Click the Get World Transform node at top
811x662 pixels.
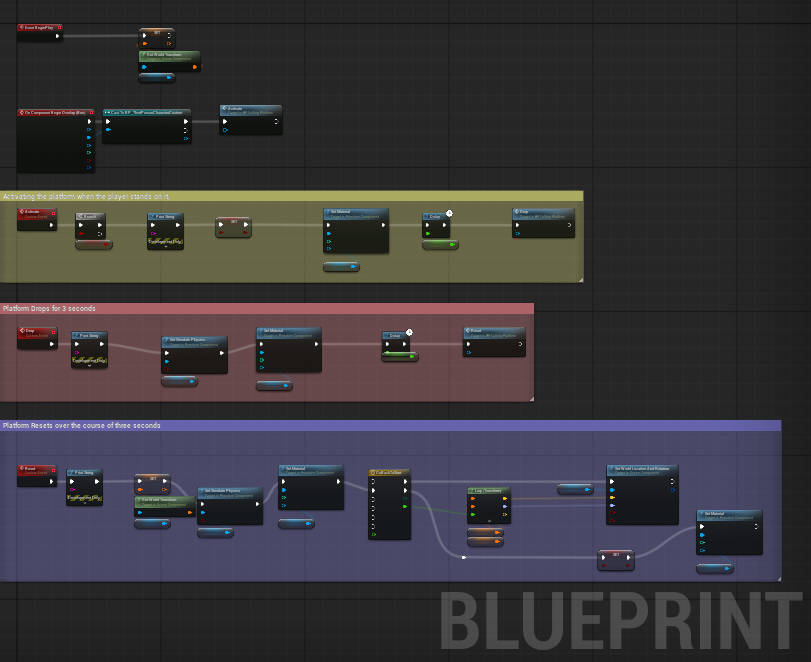[x=169, y=61]
